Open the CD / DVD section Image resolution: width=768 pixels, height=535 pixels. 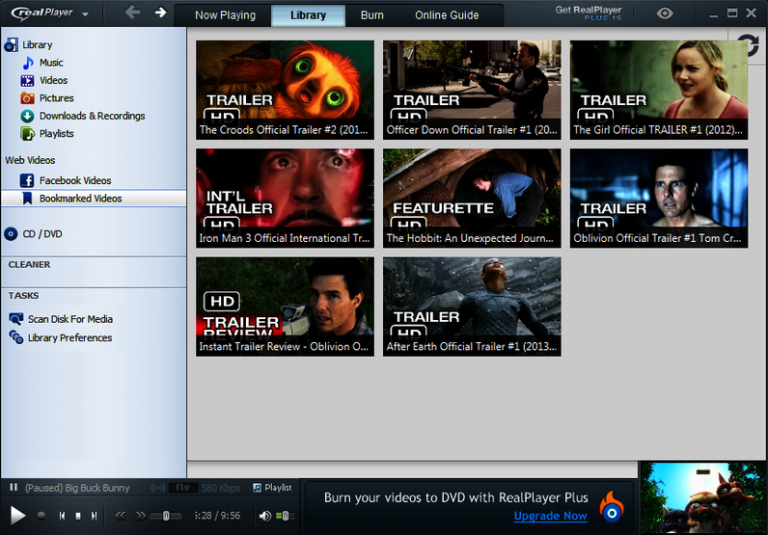tap(42, 234)
